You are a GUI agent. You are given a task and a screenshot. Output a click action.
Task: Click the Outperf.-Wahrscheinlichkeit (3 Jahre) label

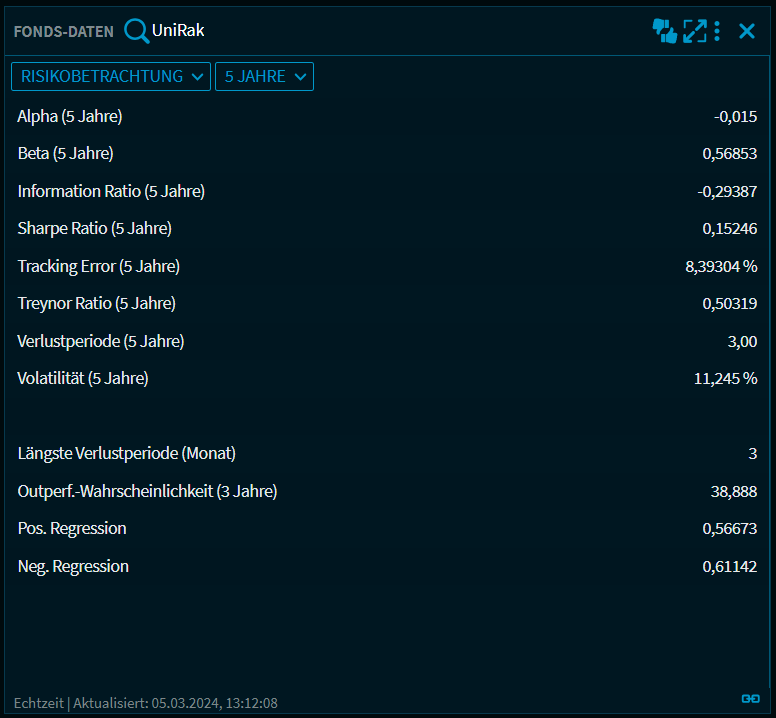148,491
